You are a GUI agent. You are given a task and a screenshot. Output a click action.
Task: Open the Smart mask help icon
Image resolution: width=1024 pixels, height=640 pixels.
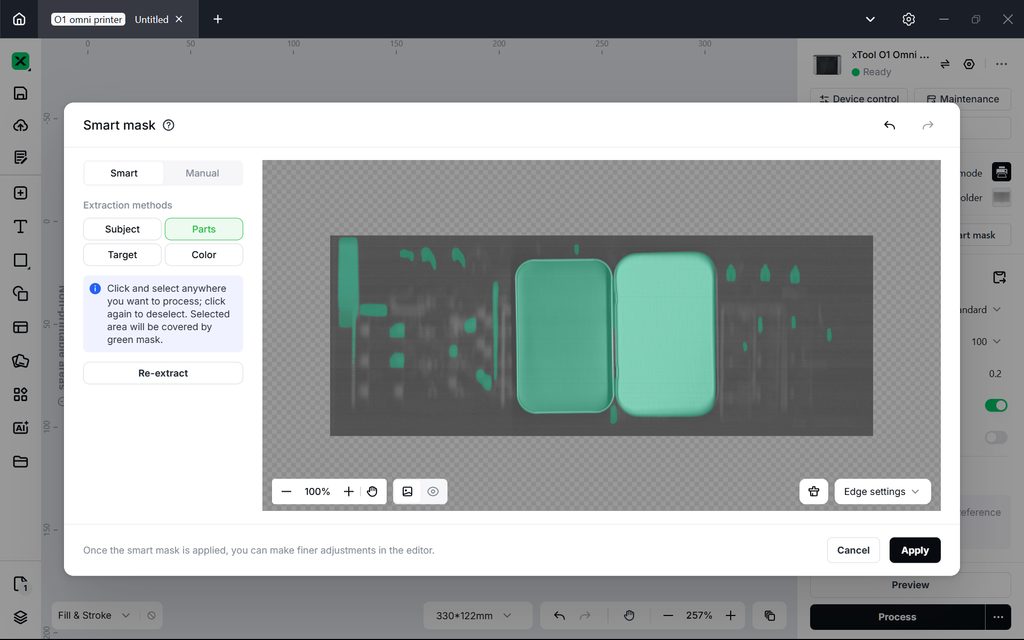[x=168, y=125]
